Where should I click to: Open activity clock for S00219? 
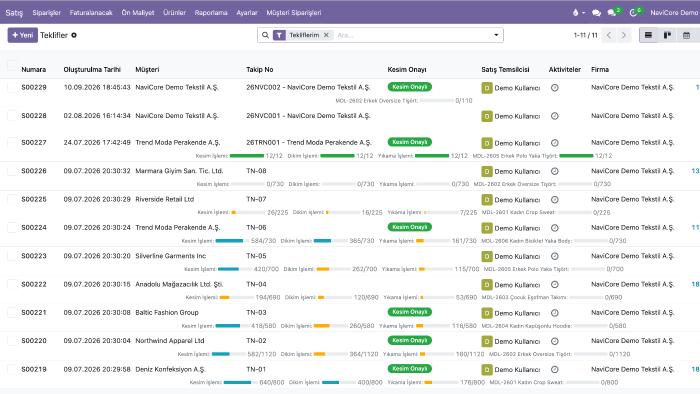point(554,369)
